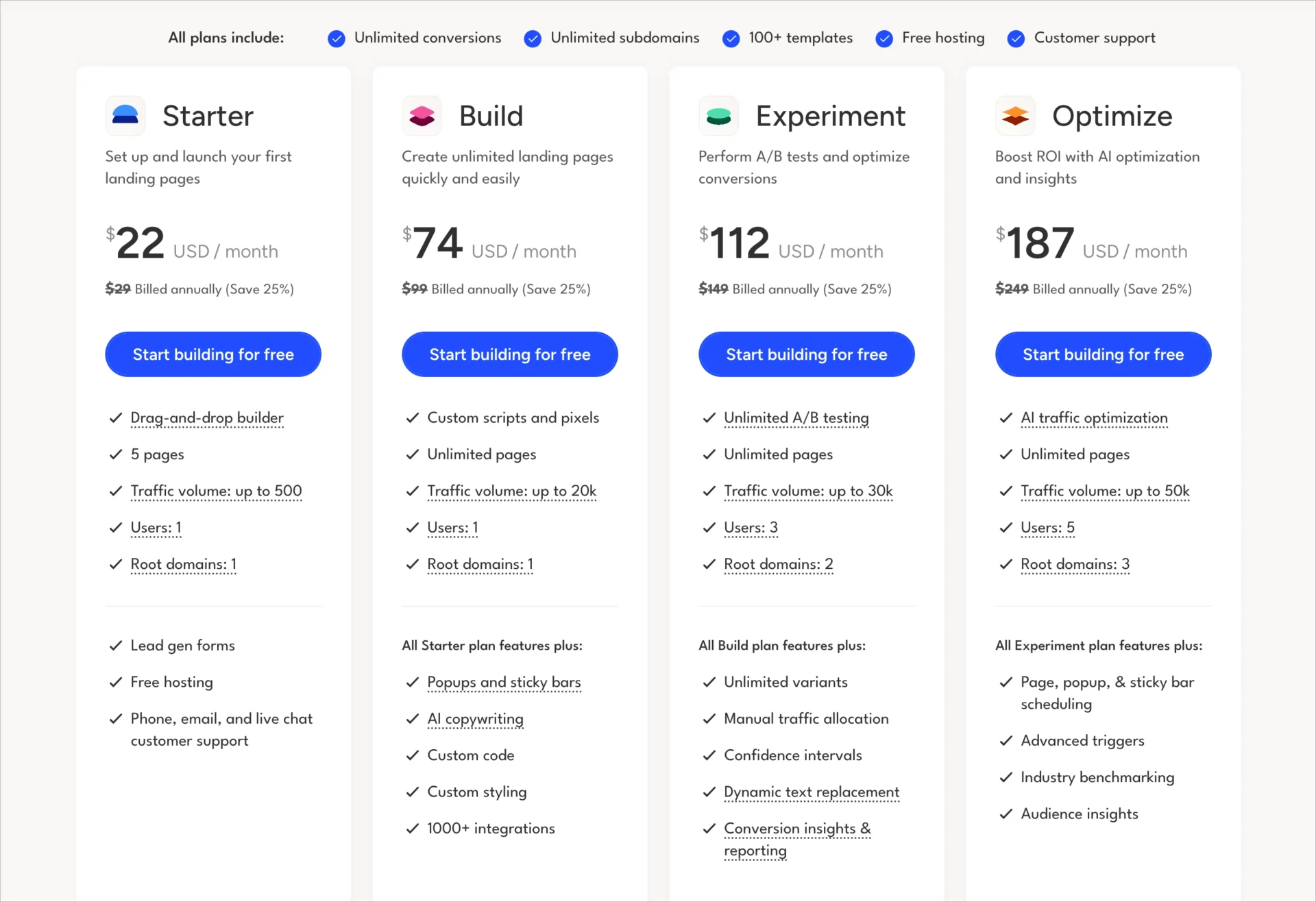This screenshot has height=902, width=1316.
Task: Click the Starter plan cloud icon
Action: point(125,116)
